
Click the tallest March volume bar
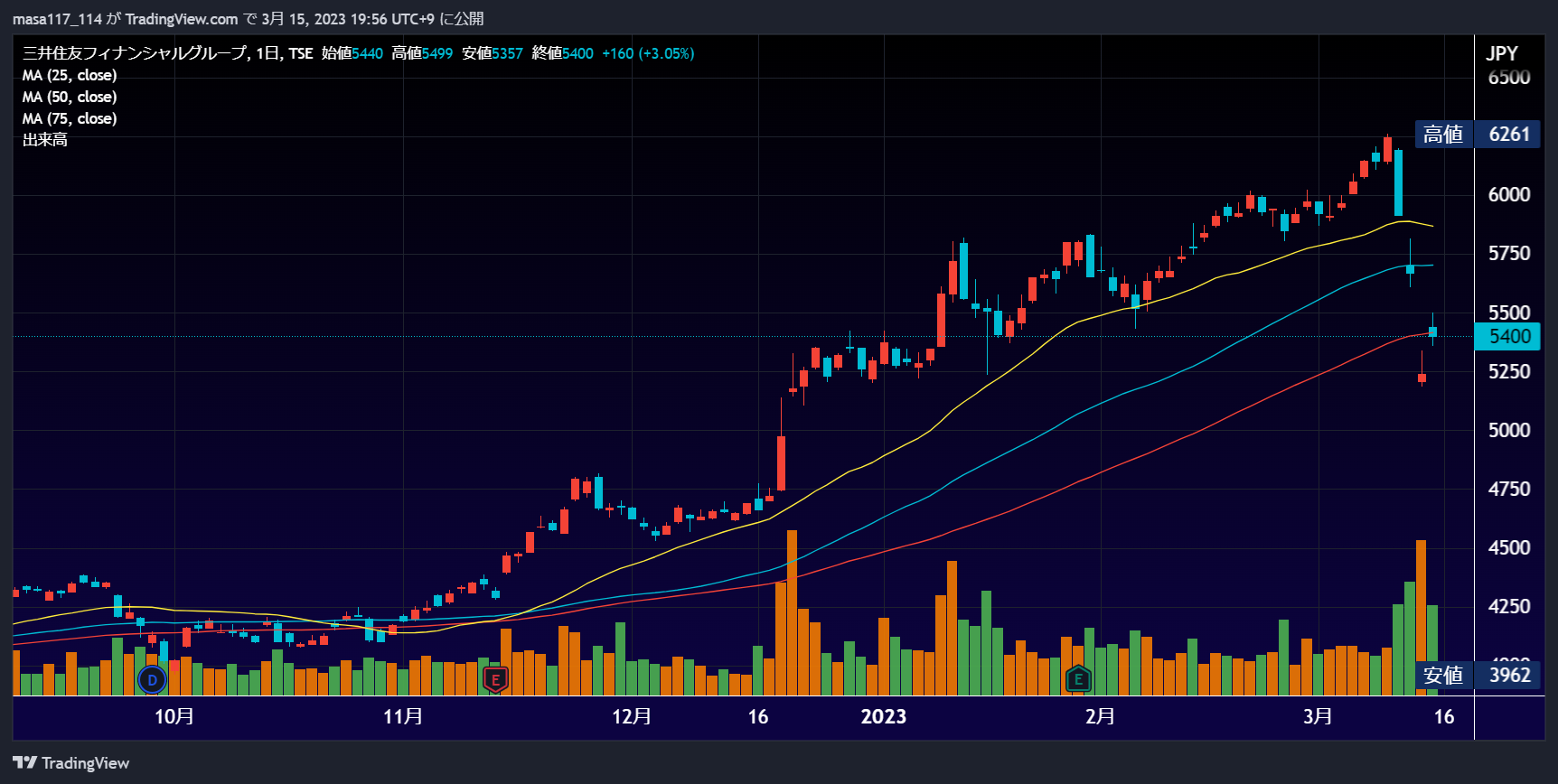tap(1421, 618)
